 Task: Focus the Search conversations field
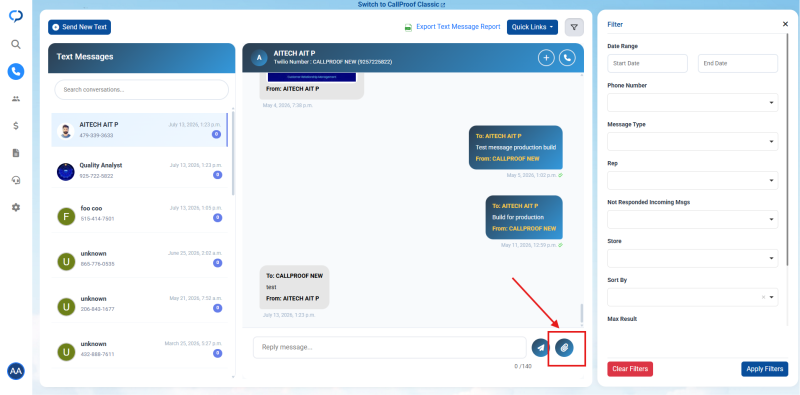pyautogui.click(x=141, y=90)
